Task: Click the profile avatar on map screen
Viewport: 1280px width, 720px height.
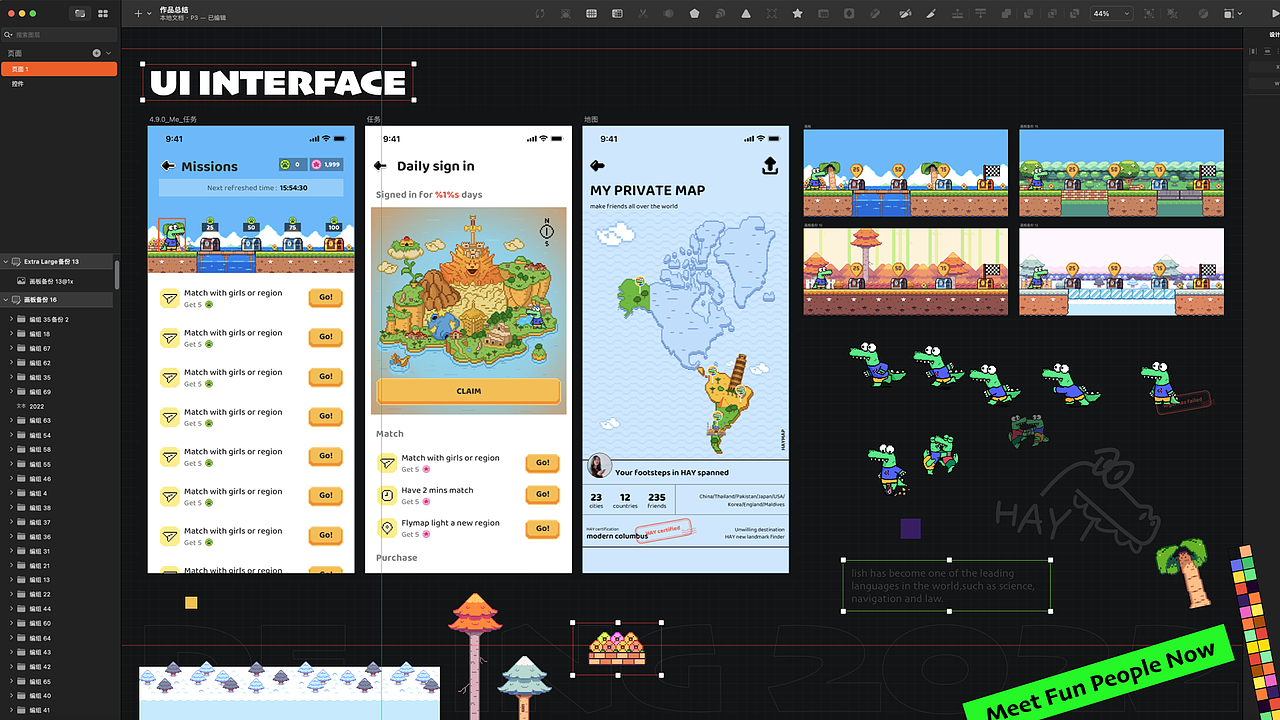Action: tap(600, 466)
